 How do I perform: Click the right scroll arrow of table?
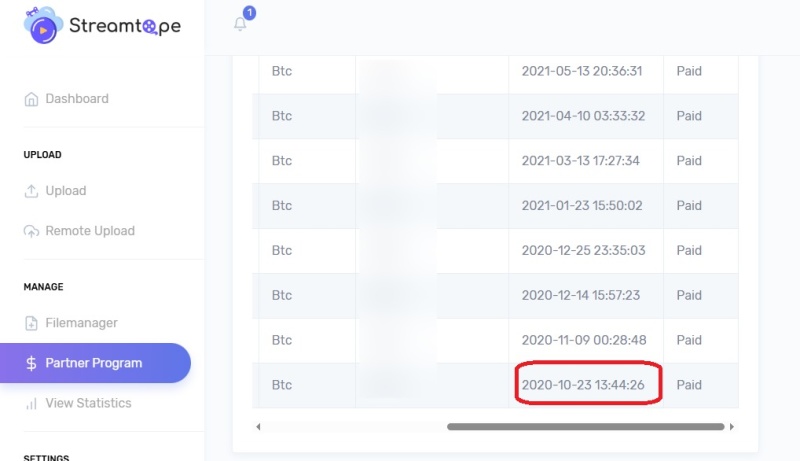731,427
